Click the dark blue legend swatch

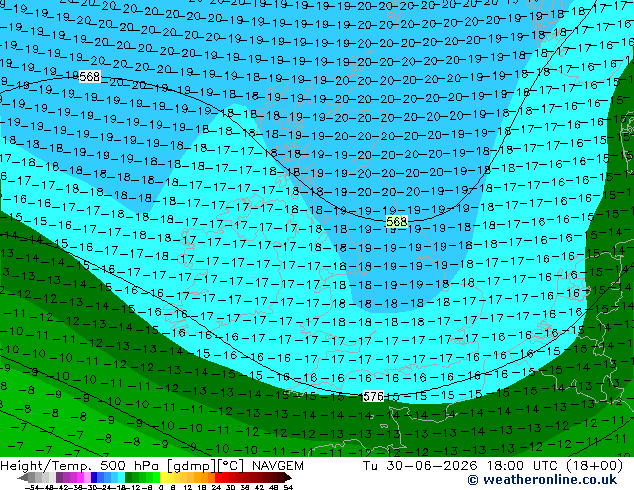point(94,477)
